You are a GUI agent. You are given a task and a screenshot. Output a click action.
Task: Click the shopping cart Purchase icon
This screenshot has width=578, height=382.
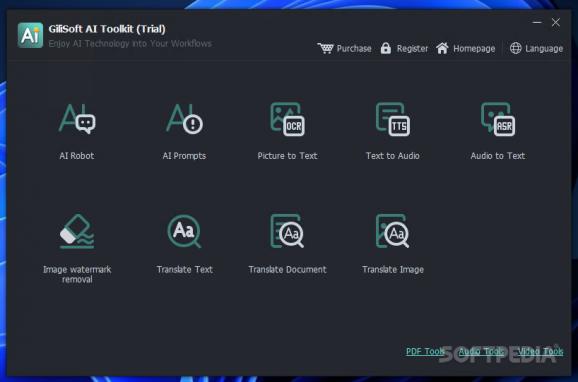tap(325, 48)
